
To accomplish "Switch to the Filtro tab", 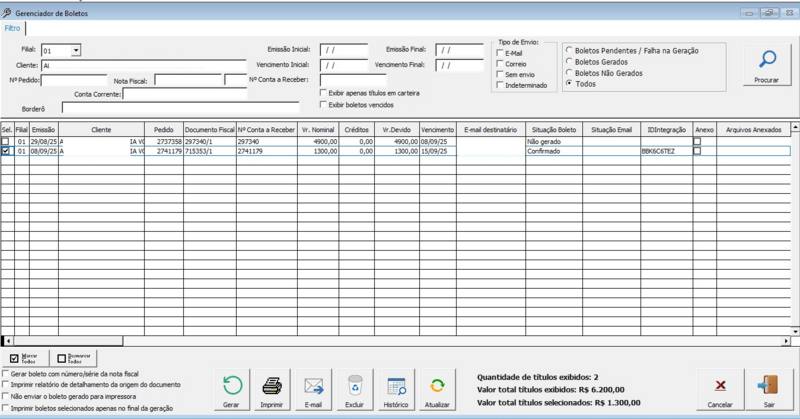I will [12, 28].
